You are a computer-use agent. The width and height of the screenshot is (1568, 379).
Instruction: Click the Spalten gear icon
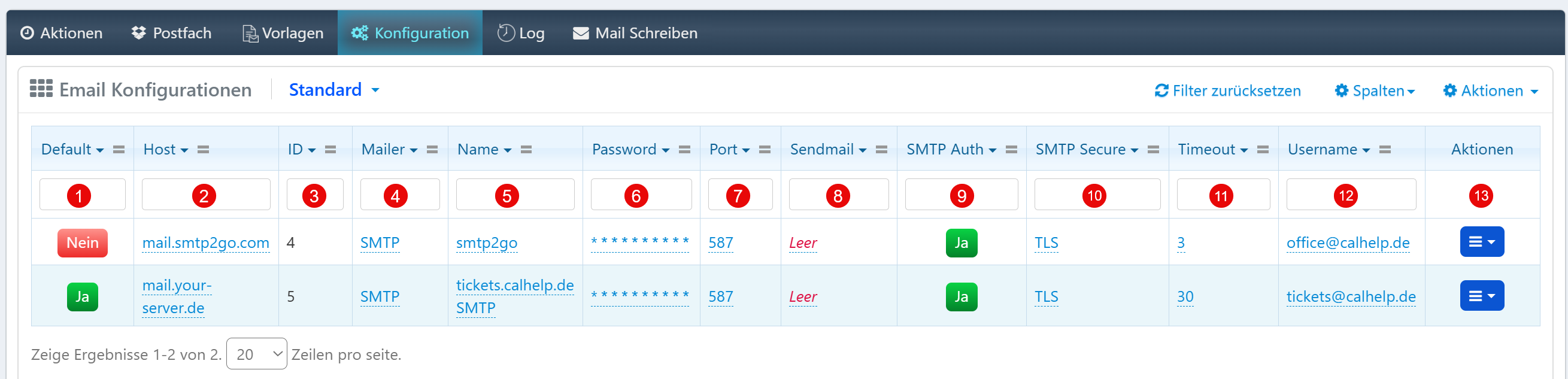1342,90
